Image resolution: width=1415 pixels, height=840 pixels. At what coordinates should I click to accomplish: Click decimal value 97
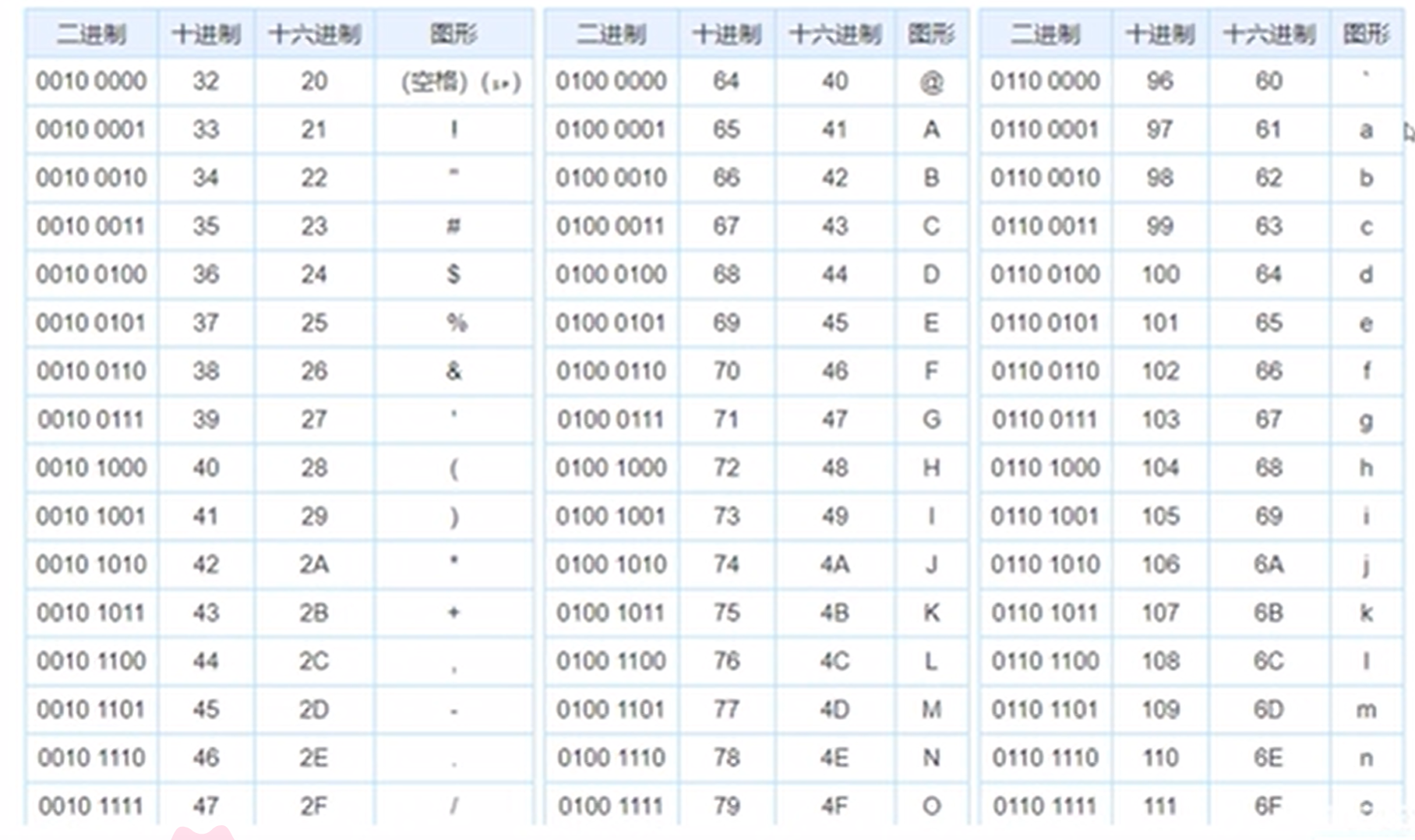click(1159, 129)
